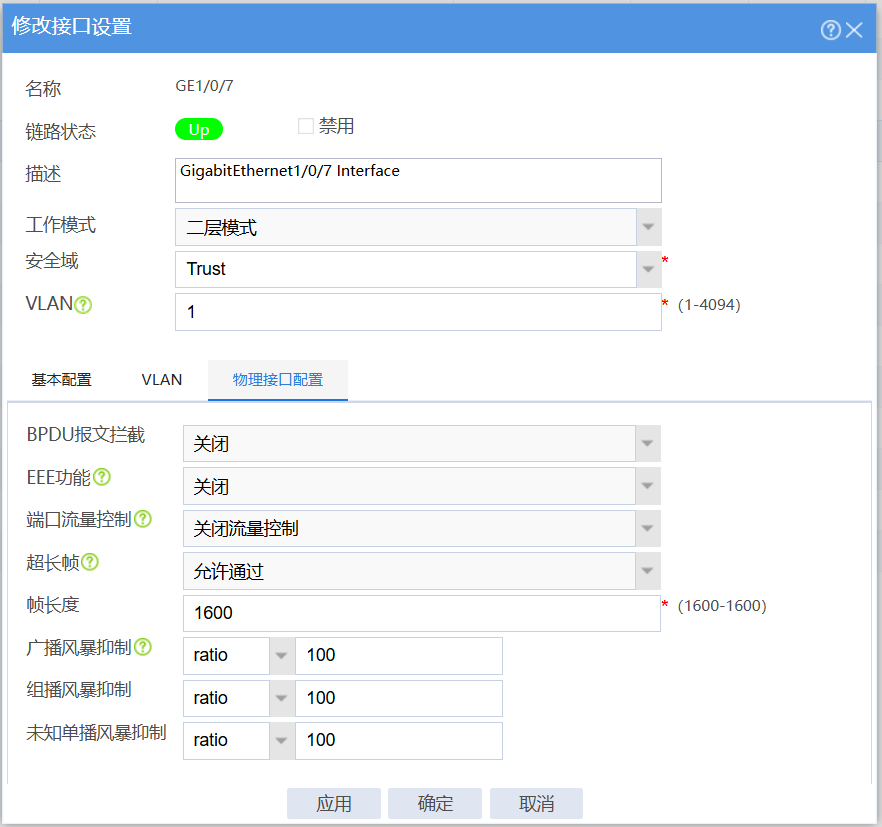The width and height of the screenshot is (882, 827).
Task: Click 组播风暴抑制 value field 100
Action: coord(399,698)
